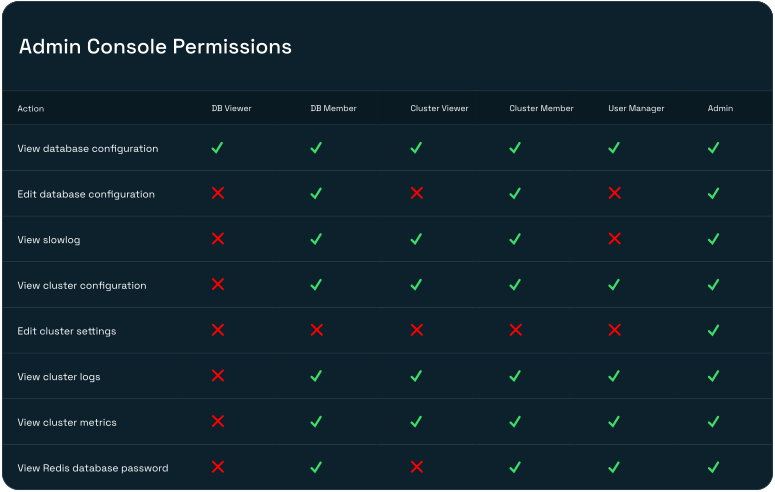The width and height of the screenshot is (775, 492).
Task: Click the red X for DB Viewer Edit database configuration
Action: (217, 193)
